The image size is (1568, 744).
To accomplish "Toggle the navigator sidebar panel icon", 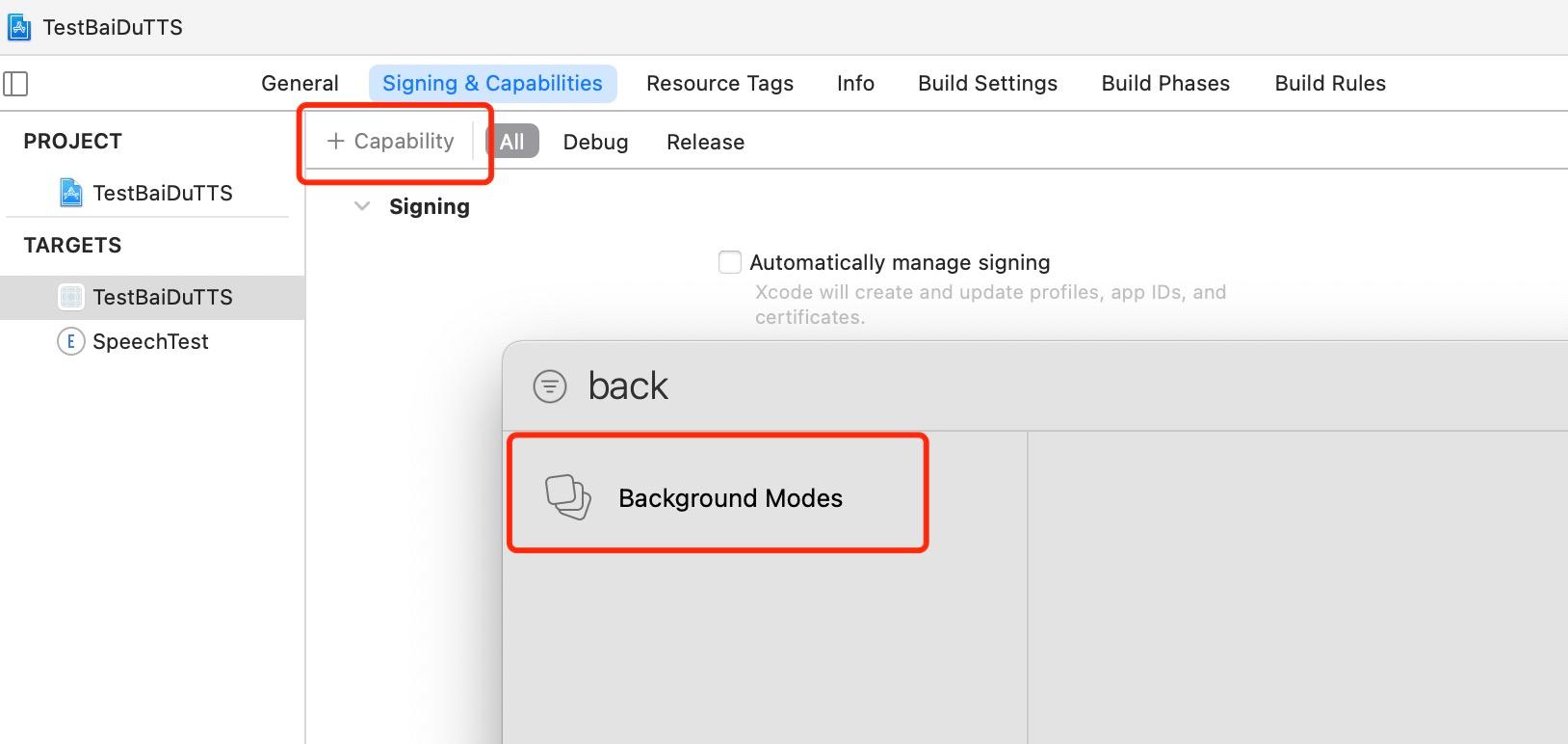I will pyautogui.click(x=16, y=84).
